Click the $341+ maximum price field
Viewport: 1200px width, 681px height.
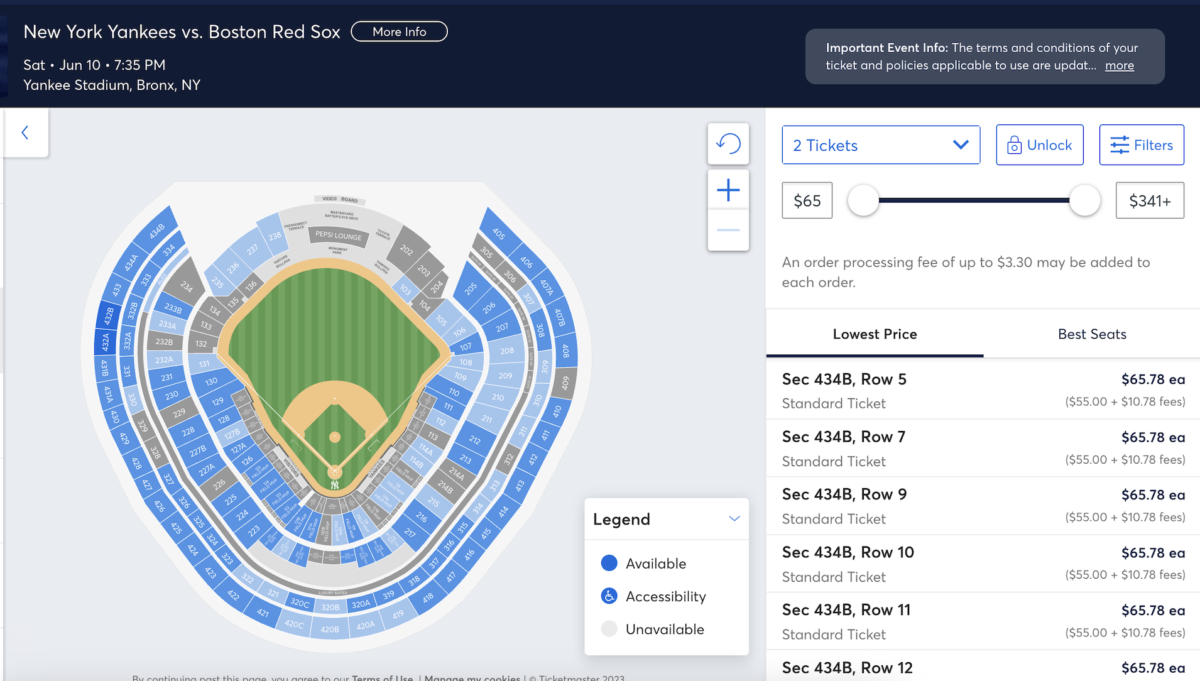(1149, 200)
